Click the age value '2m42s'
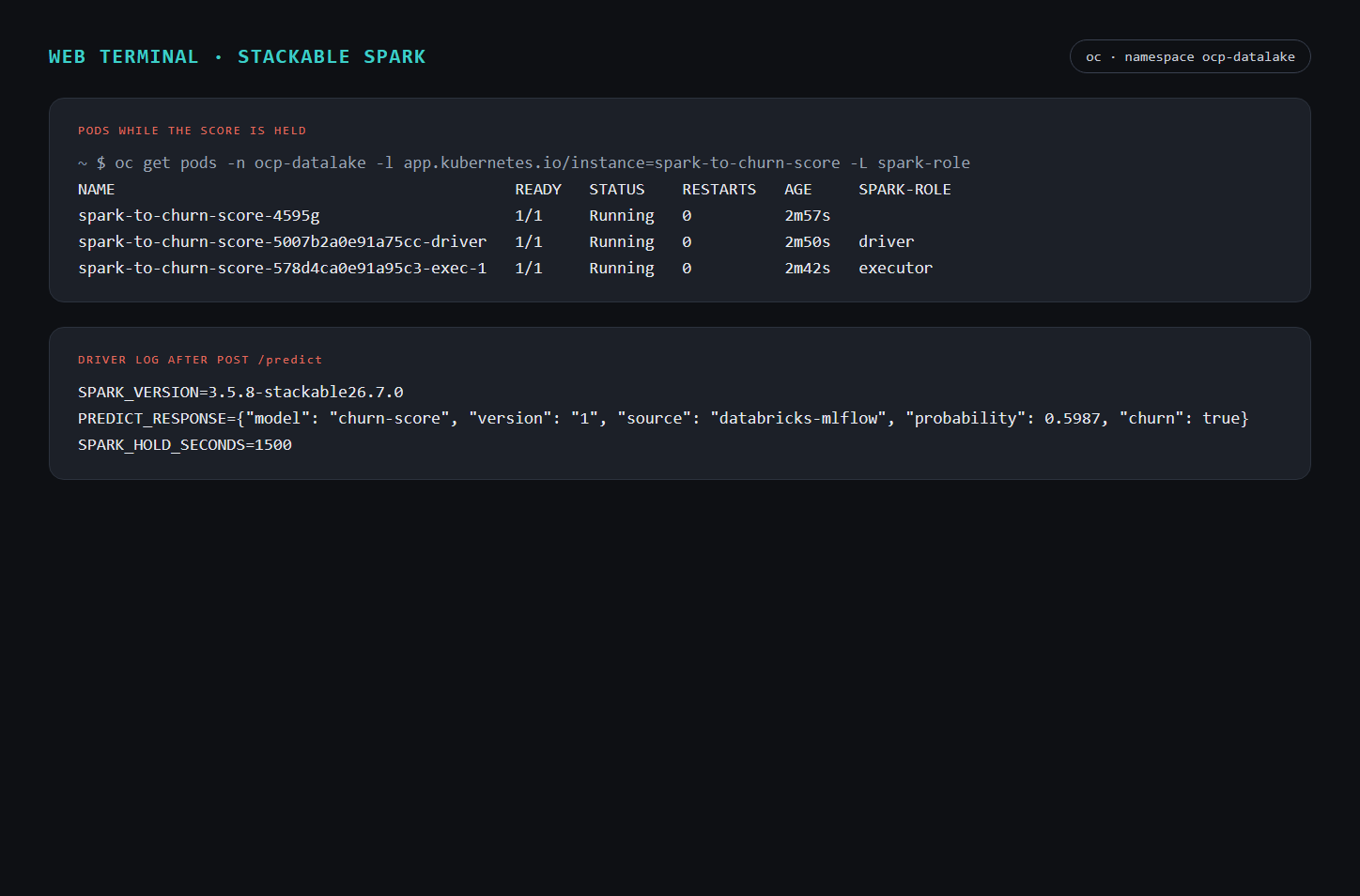The image size is (1360, 896). (808, 268)
